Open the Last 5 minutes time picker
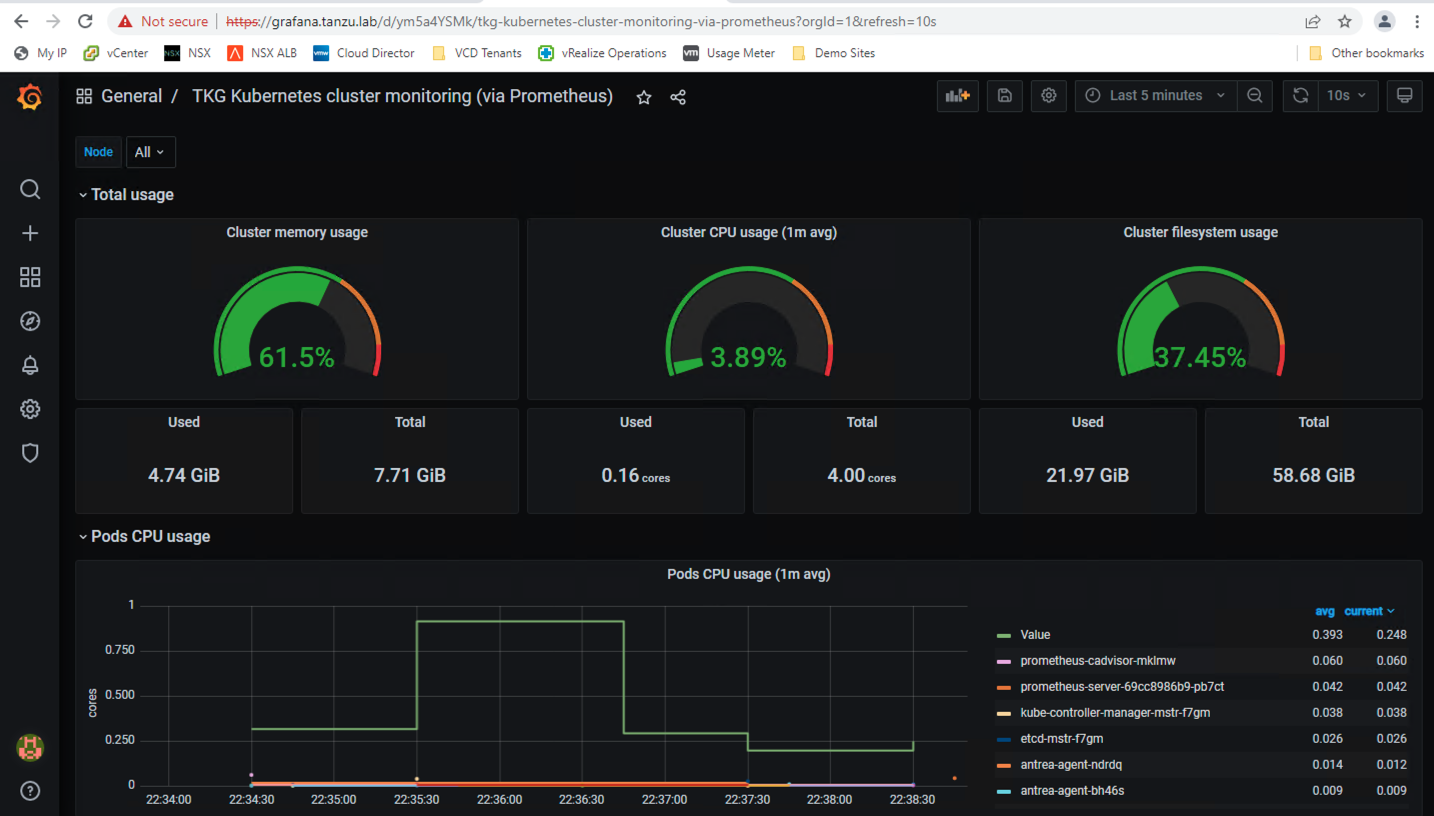 [x=1155, y=96]
